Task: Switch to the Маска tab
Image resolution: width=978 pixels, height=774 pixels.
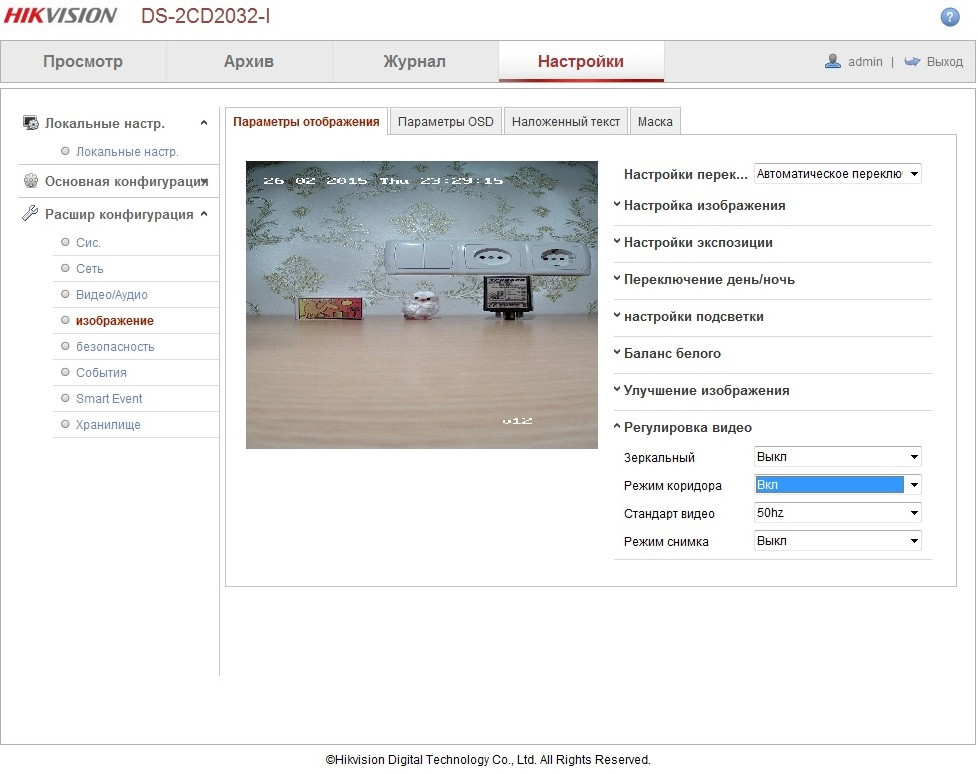Action: (x=655, y=122)
